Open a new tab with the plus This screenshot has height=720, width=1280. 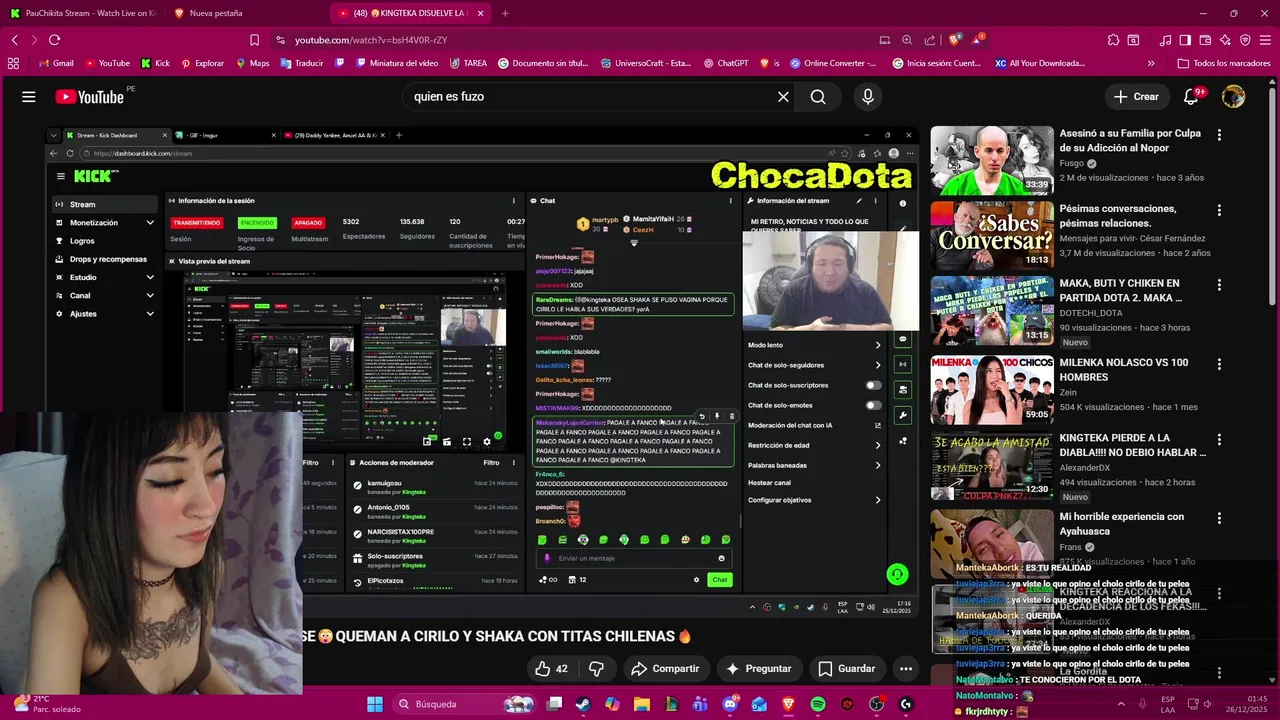[x=505, y=13]
